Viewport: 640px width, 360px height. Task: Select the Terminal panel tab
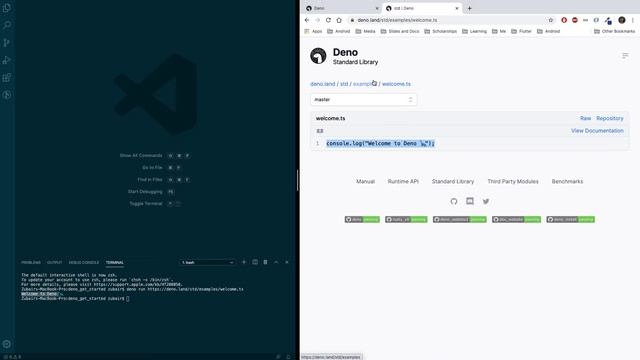(x=115, y=262)
